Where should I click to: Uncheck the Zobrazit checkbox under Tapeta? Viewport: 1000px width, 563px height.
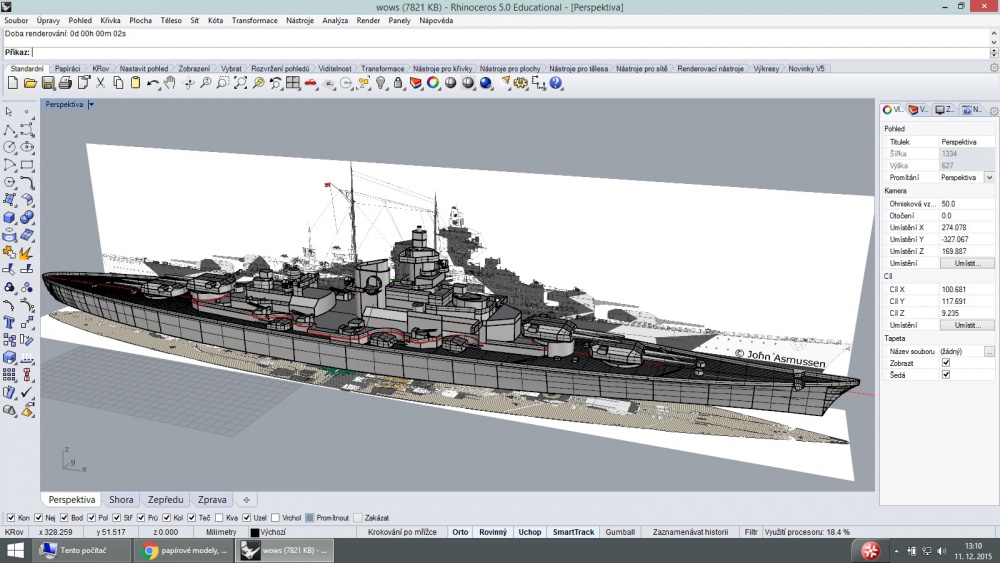[946, 363]
